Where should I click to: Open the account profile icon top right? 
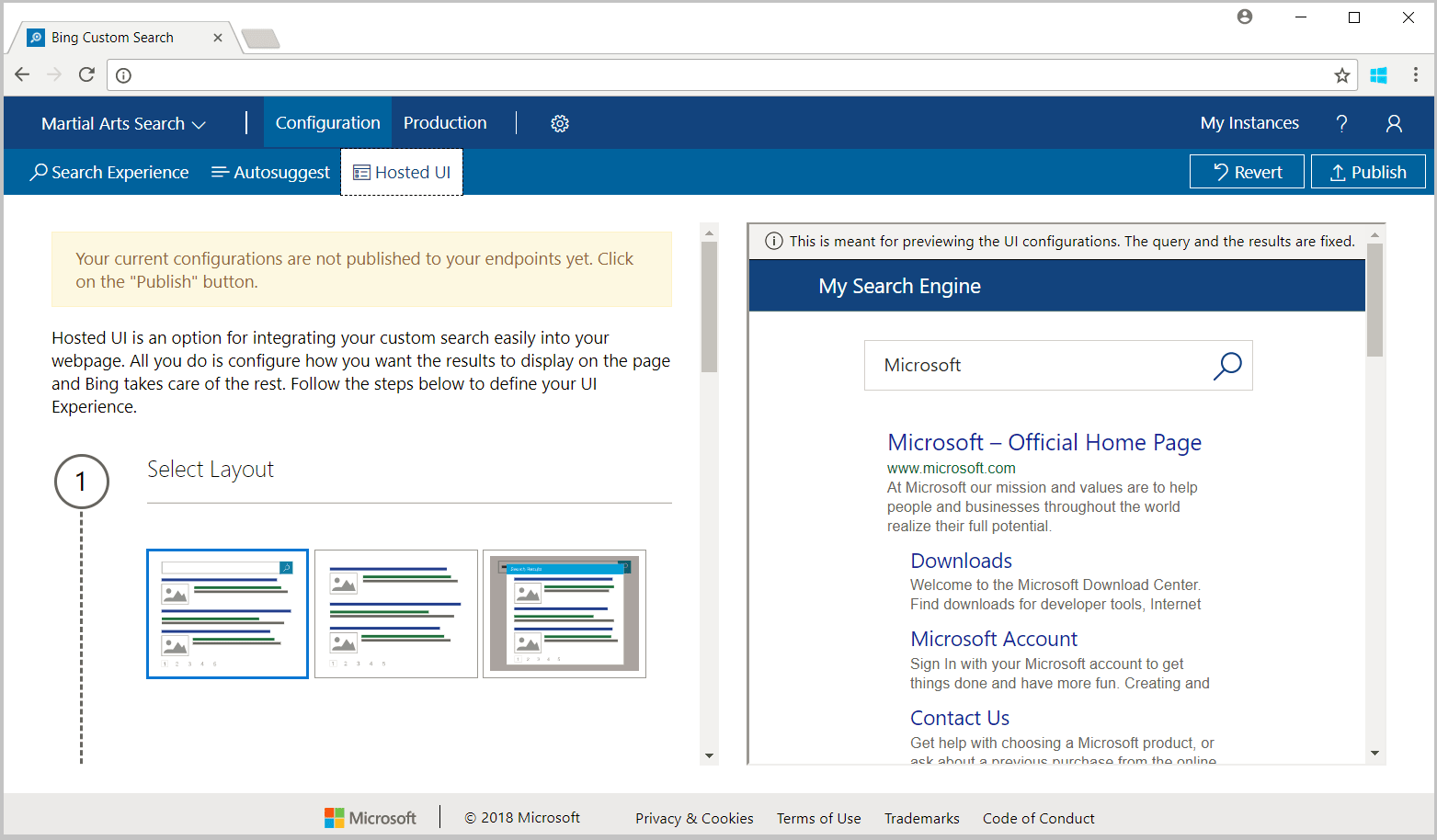coord(1394,122)
